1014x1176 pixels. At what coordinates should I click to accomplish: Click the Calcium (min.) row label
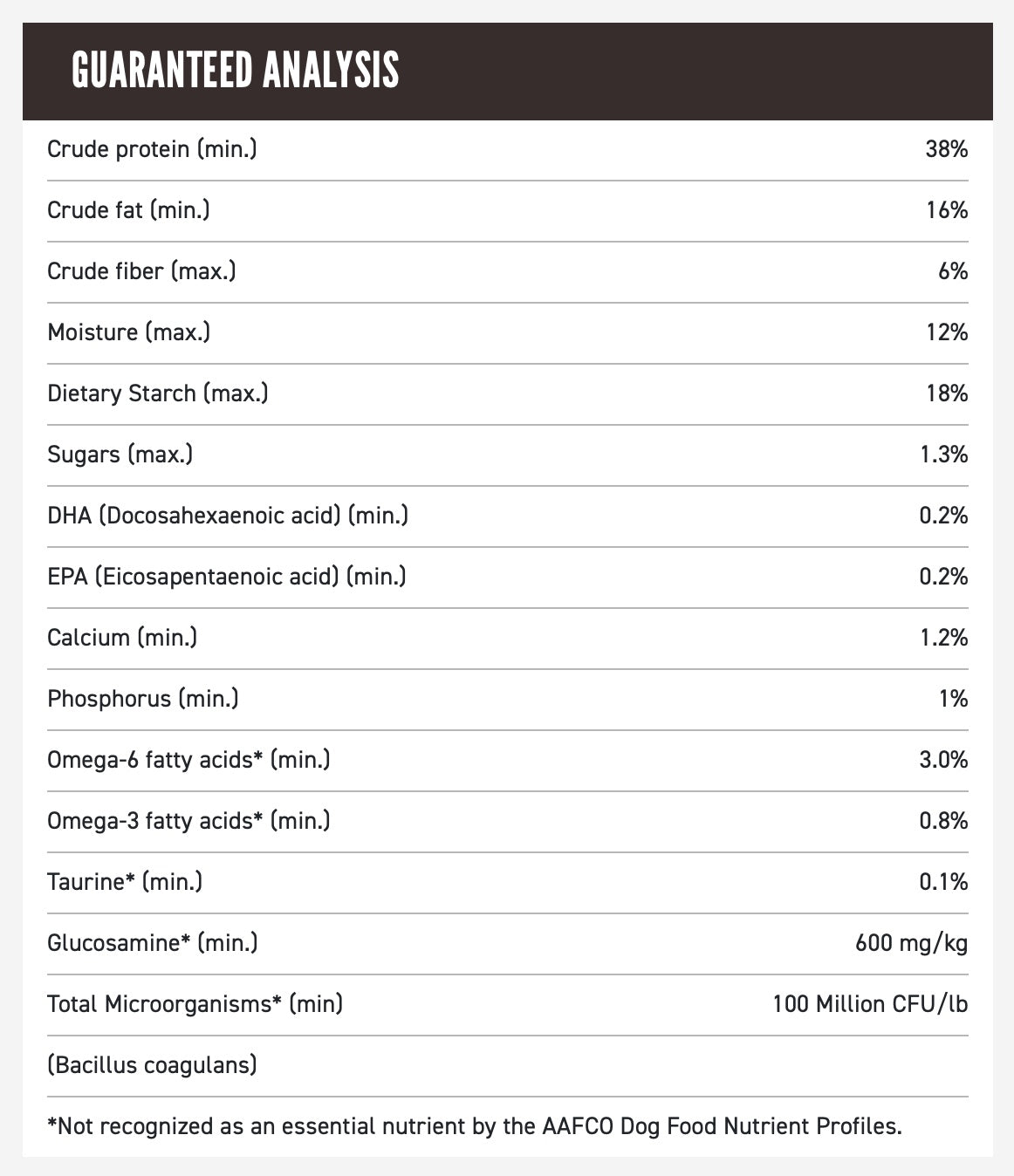122,638
